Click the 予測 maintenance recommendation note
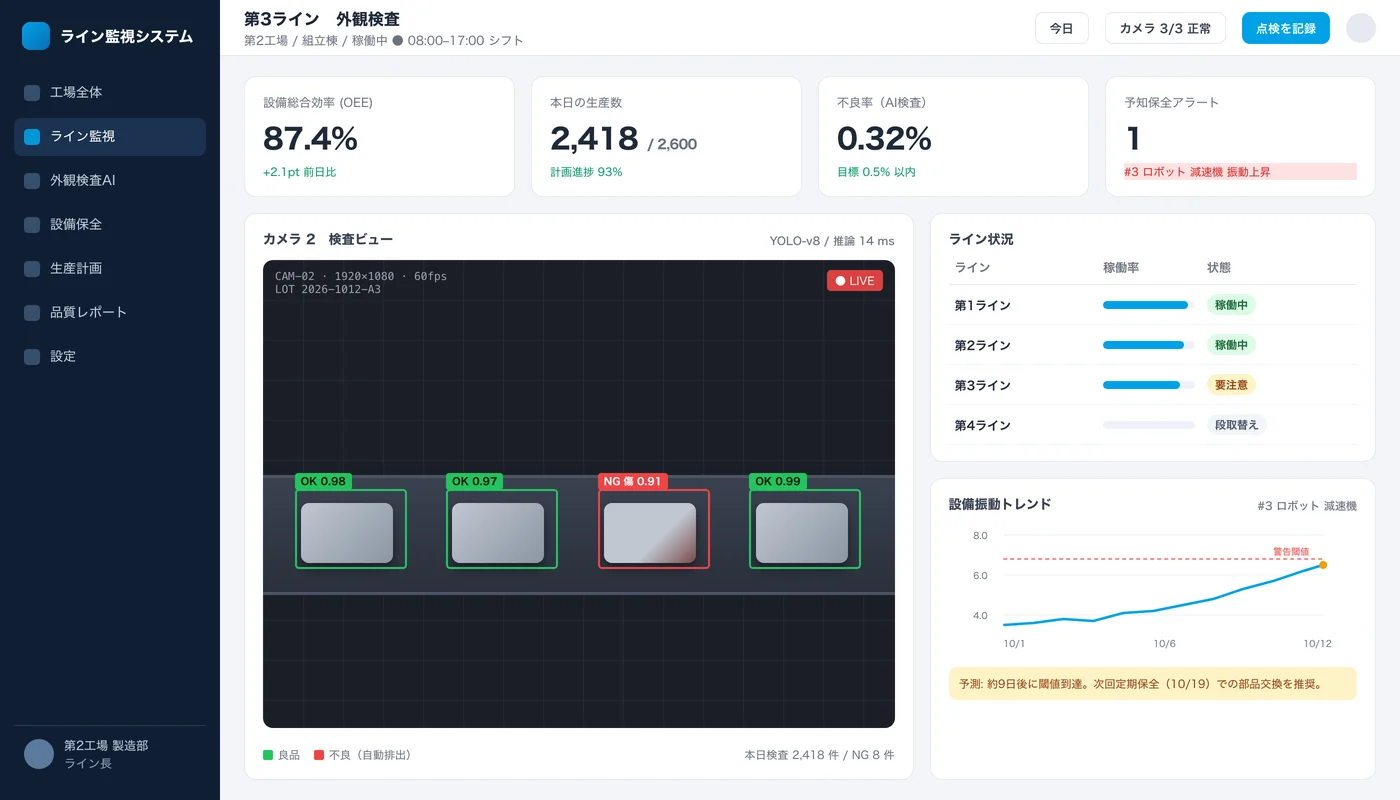The width and height of the screenshot is (1400, 800). pos(1153,684)
